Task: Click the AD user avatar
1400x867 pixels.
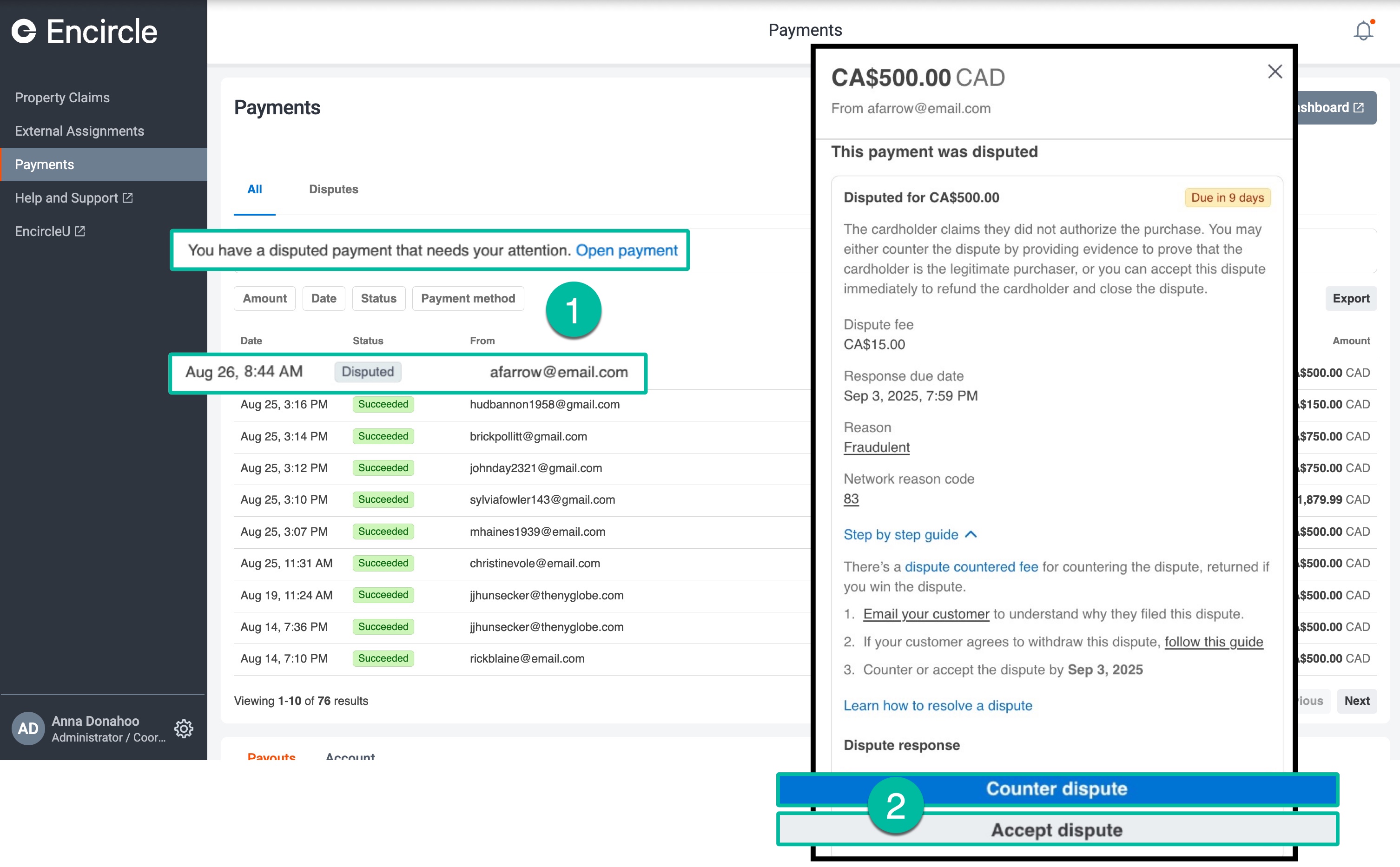Action: (x=27, y=728)
